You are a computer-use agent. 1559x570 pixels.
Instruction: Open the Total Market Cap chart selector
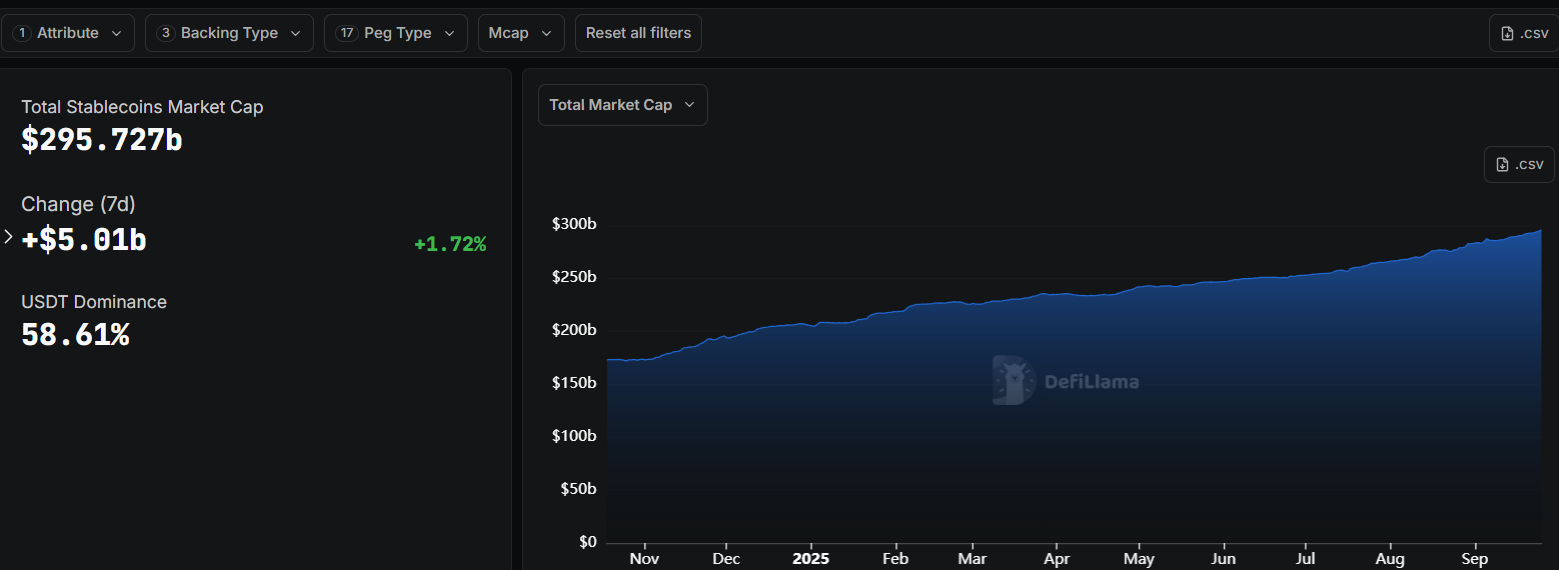point(622,105)
